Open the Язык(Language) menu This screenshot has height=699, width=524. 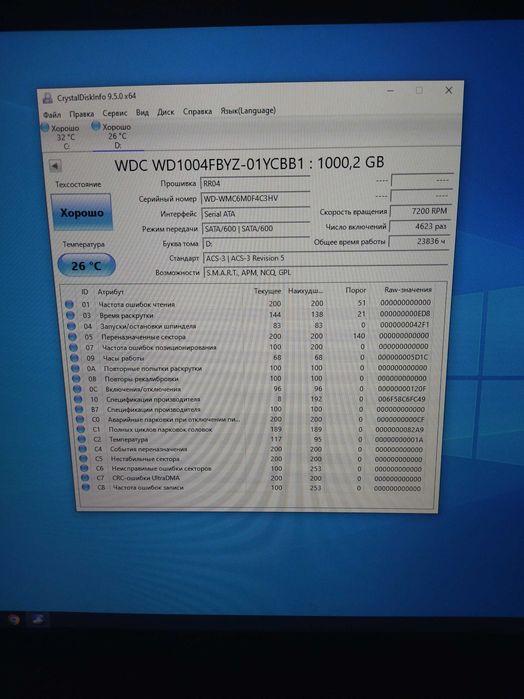tap(248, 111)
